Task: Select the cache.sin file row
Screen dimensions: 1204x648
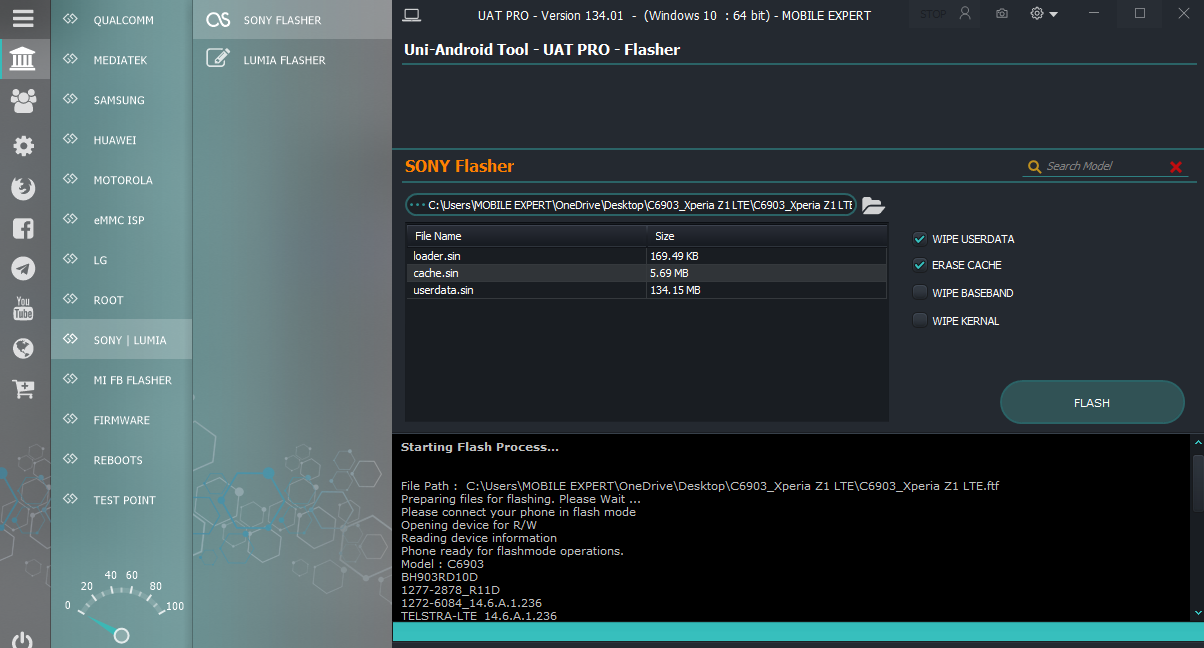Action: (646, 273)
